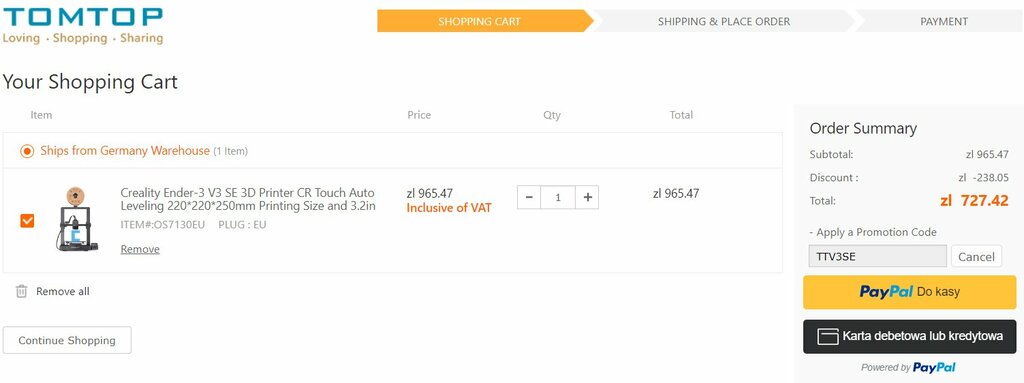1024x383 pixels.
Task: Go to the Payment step
Action: [x=942, y=21]
